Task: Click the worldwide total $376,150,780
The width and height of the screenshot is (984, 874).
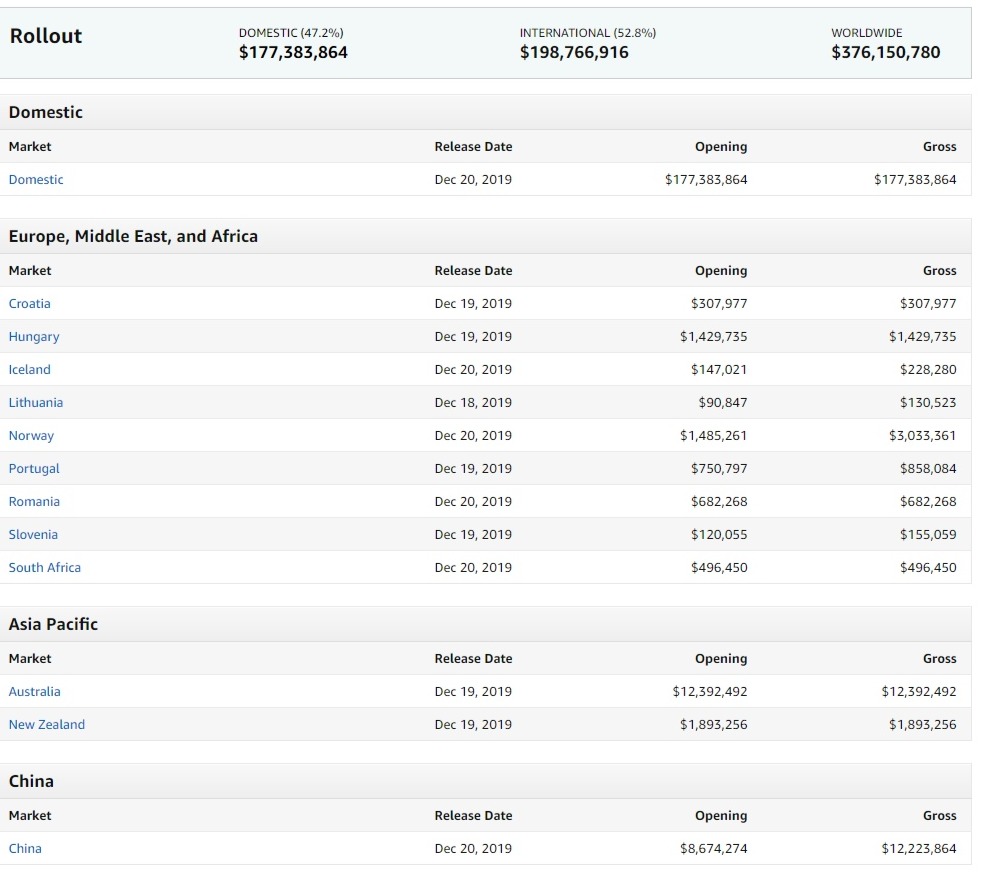Action: coord(885,52)
